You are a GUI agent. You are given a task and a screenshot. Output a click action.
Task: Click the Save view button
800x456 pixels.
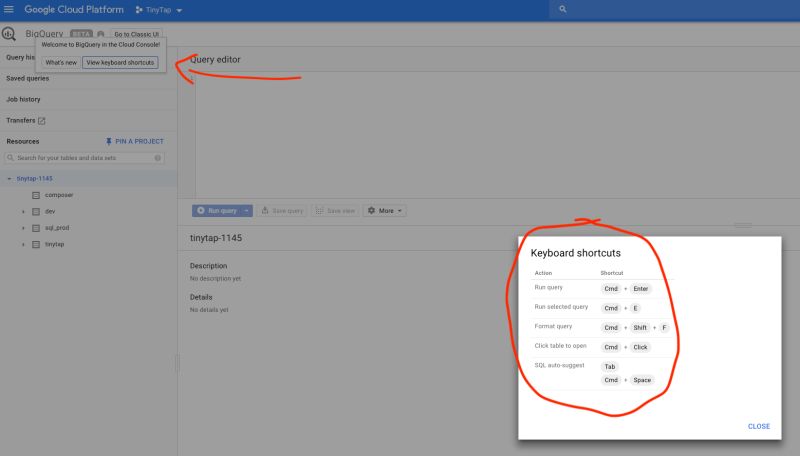pos(335,211)
